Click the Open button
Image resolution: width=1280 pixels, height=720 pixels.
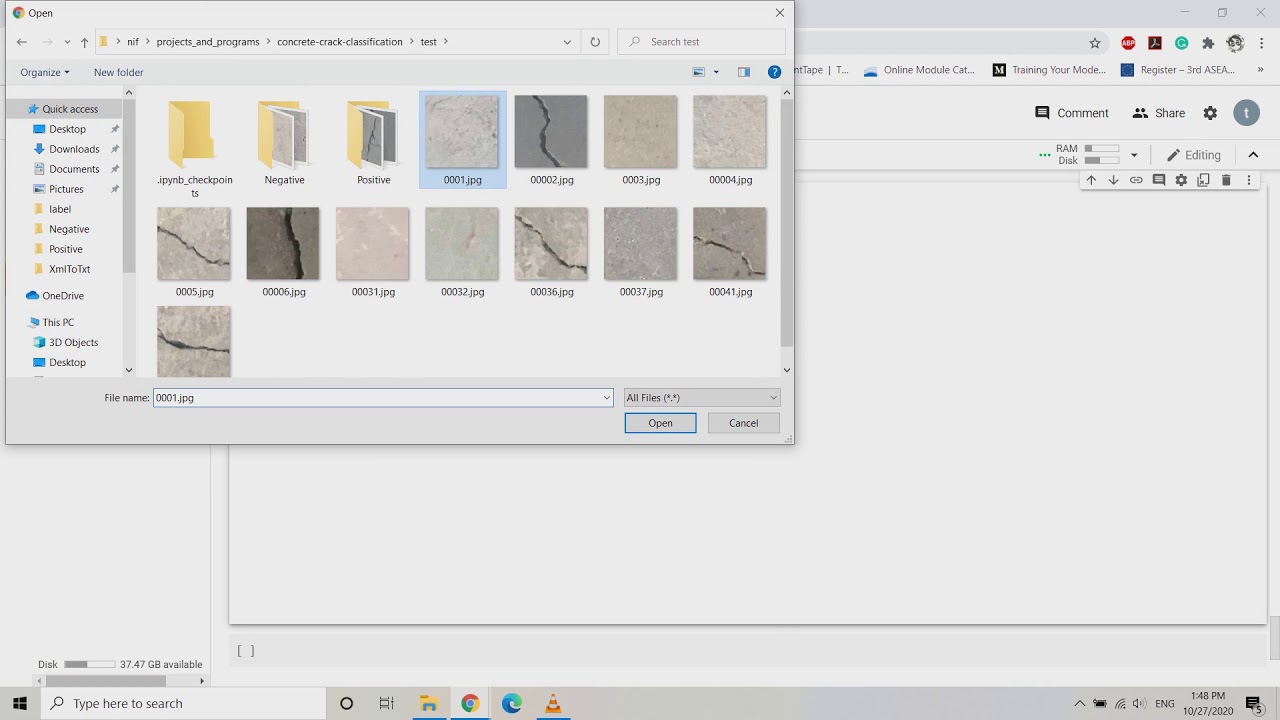660,423
